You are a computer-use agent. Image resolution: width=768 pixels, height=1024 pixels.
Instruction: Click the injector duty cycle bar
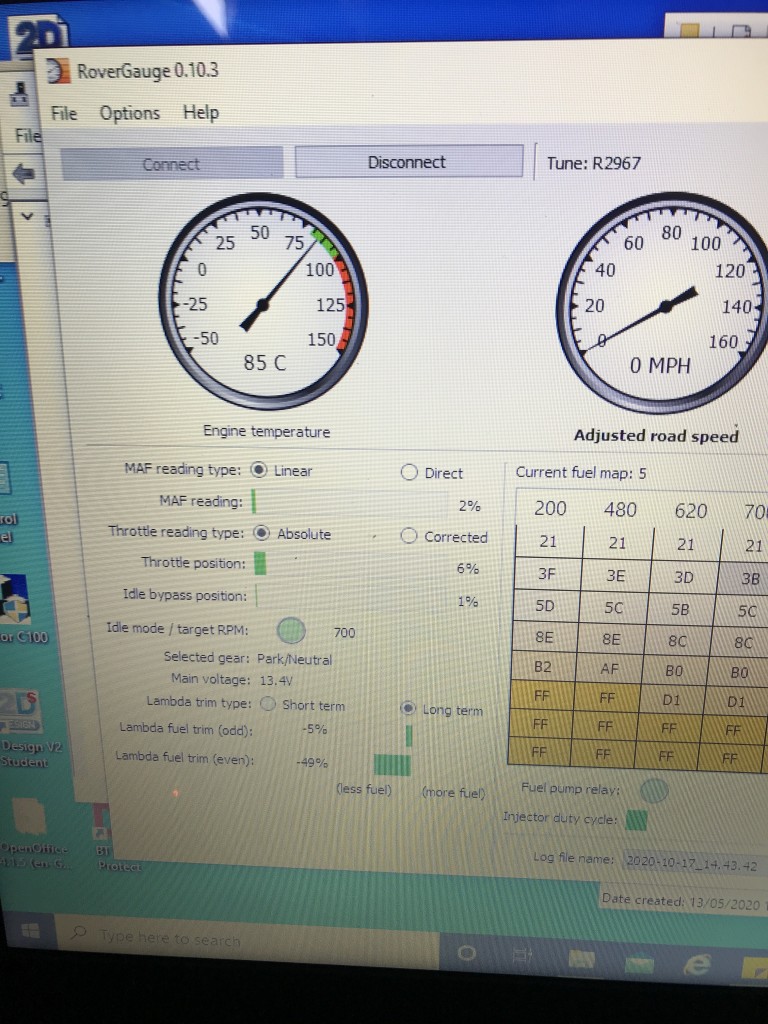pyautogui.click(x=636, y=820)
